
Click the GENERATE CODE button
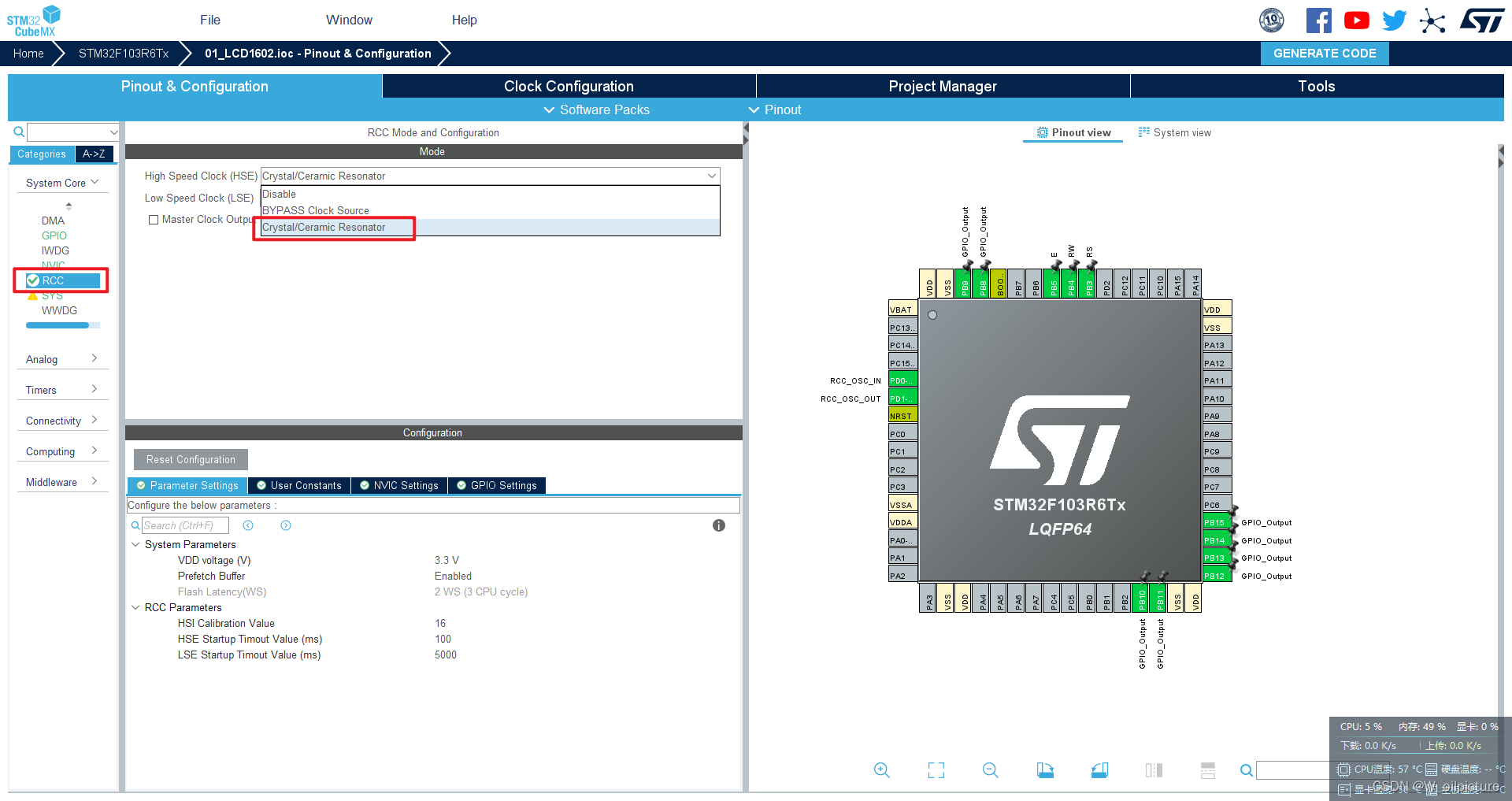pyautogui.click(x=1325, y=54)
